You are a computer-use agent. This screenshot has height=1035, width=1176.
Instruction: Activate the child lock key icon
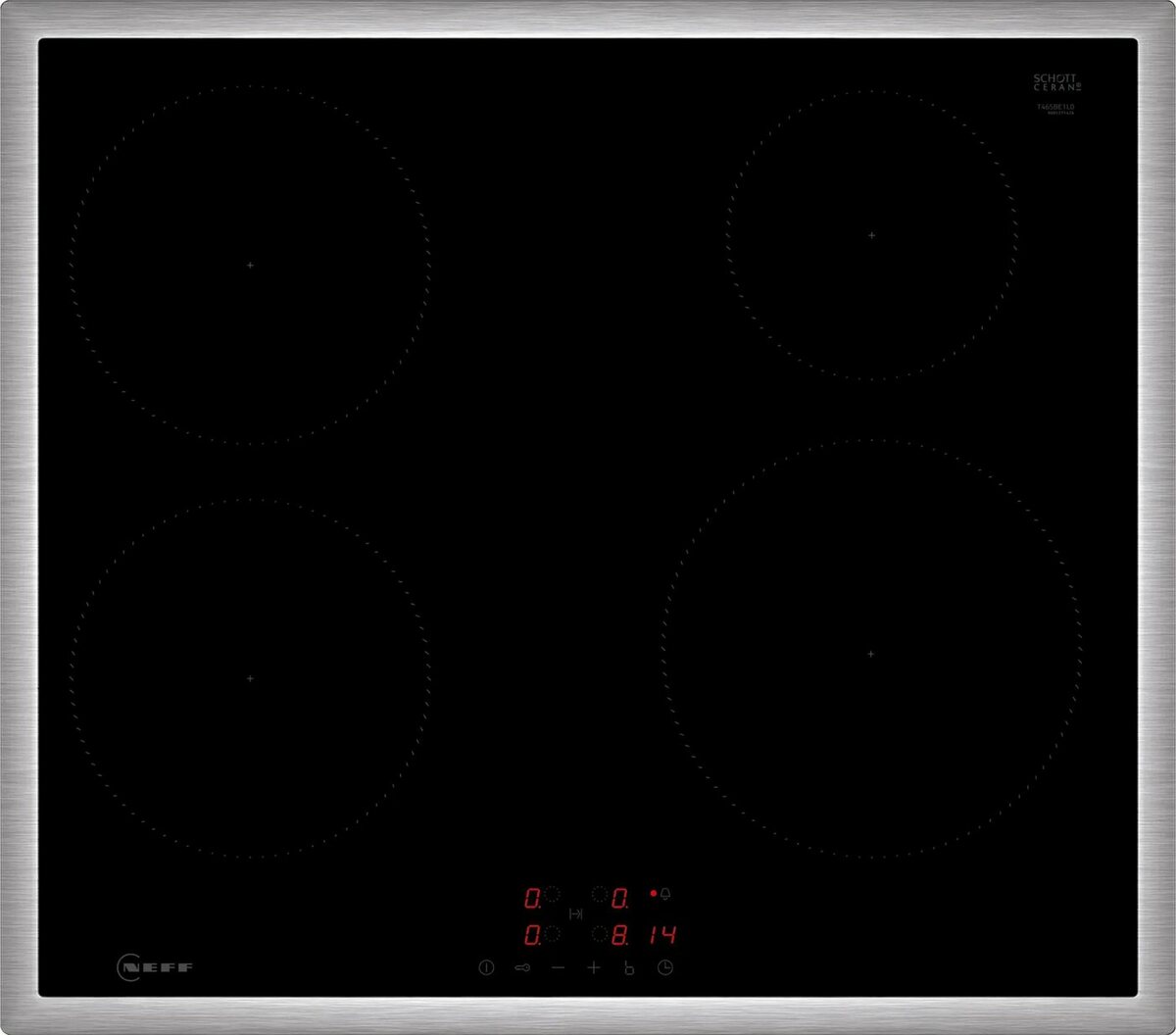click(x=521, y=967)
